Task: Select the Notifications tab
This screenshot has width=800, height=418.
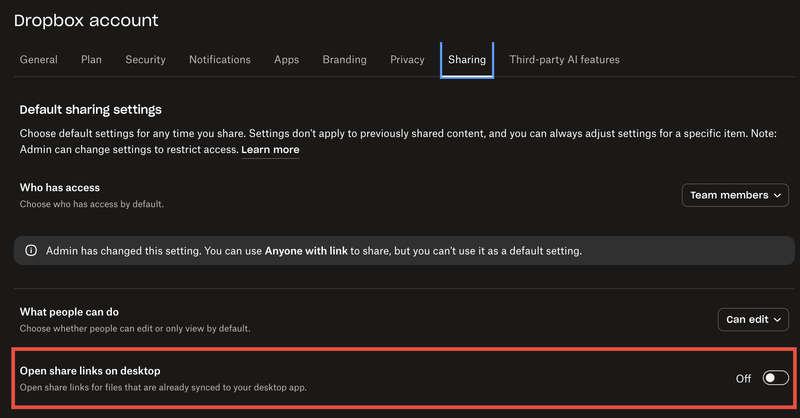Action: pos(220,60)
